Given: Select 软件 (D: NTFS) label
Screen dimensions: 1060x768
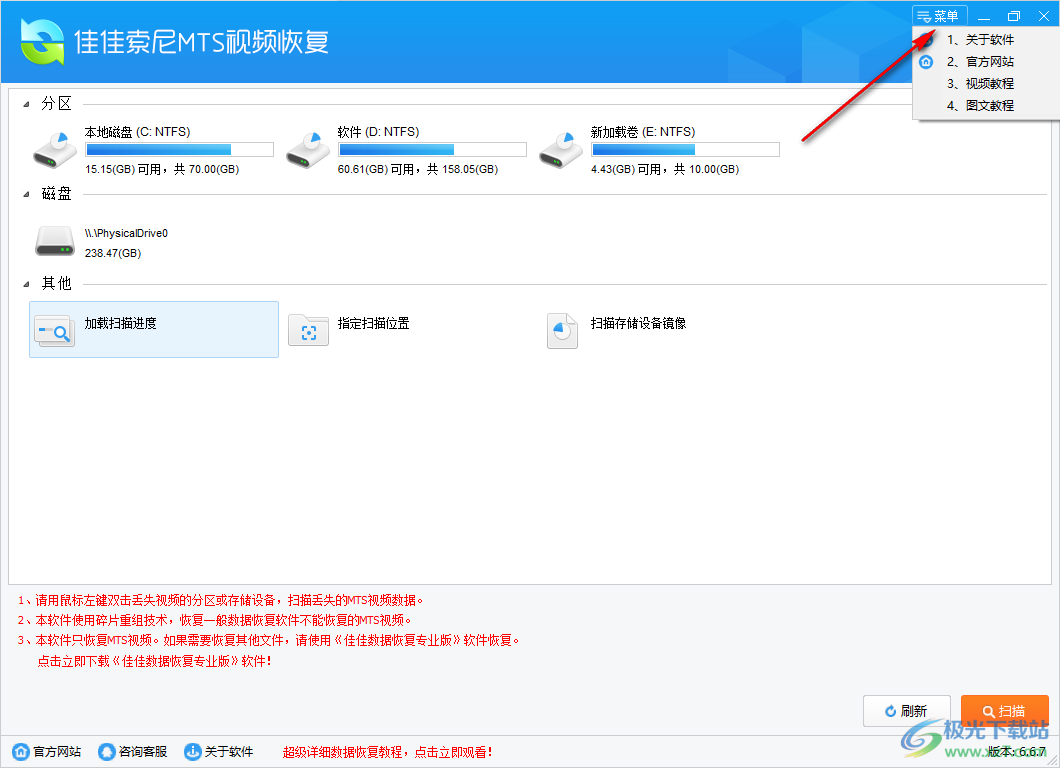Looking at the screenshot, I should [x=379, y=132].
